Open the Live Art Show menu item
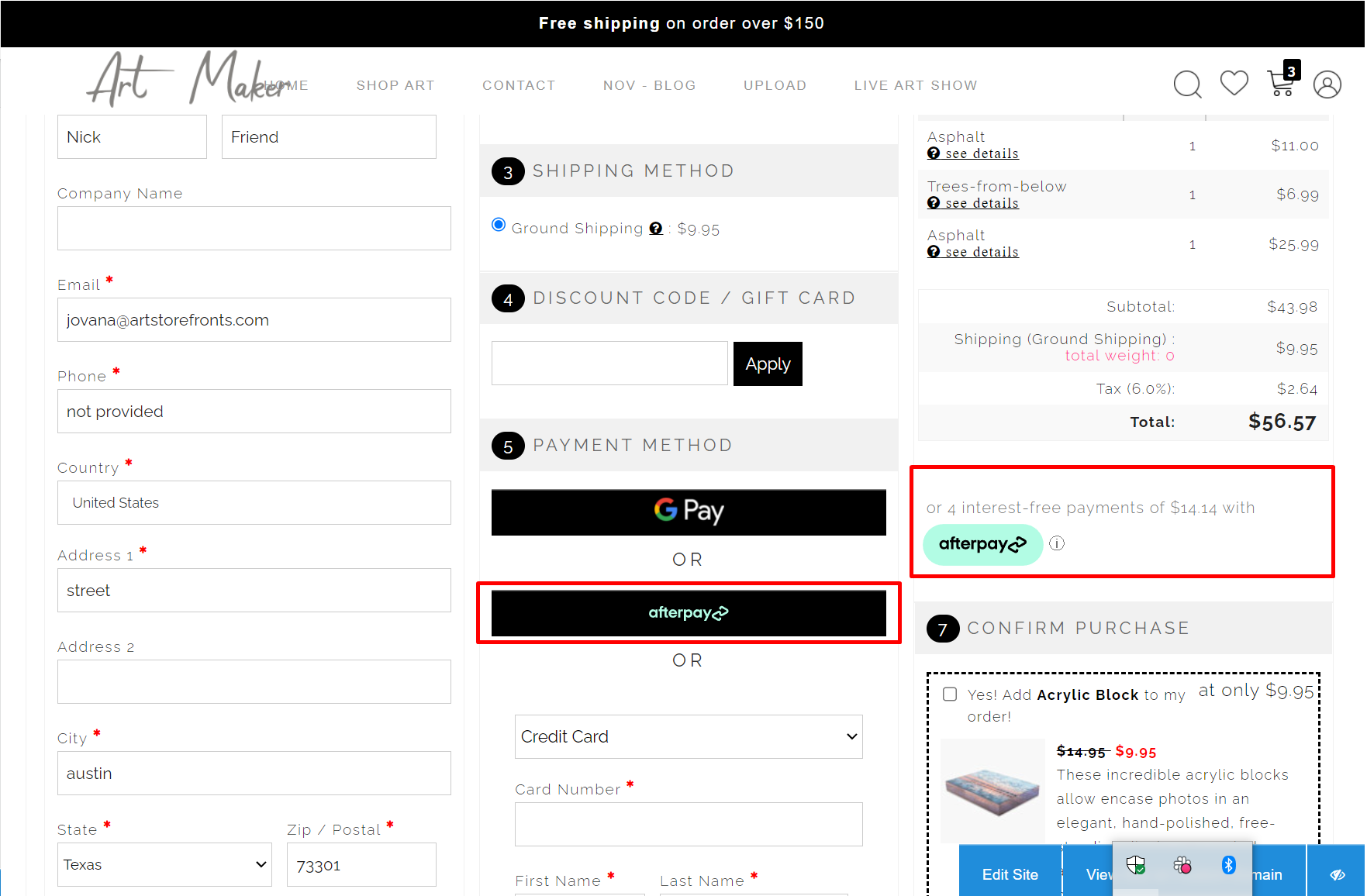 (x=916, y=85)
